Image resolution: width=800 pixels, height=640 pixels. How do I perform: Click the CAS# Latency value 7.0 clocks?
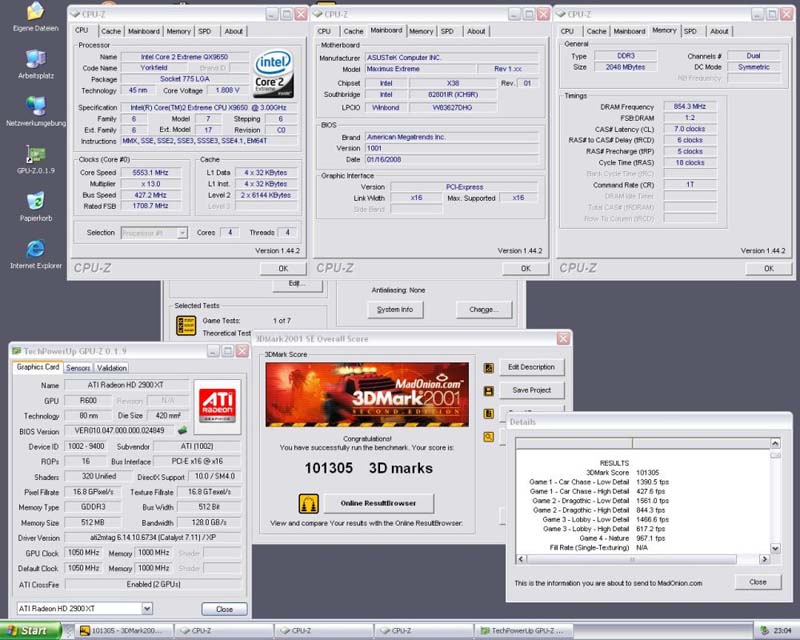(690, 129)
